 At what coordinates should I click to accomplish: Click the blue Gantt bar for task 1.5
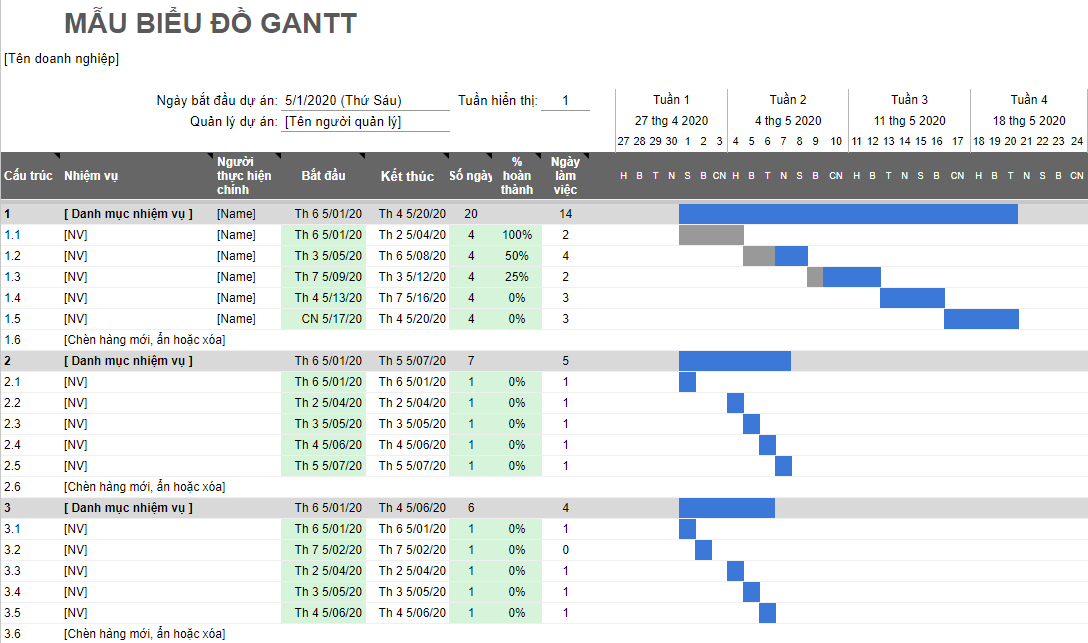[x=981, y=319]
